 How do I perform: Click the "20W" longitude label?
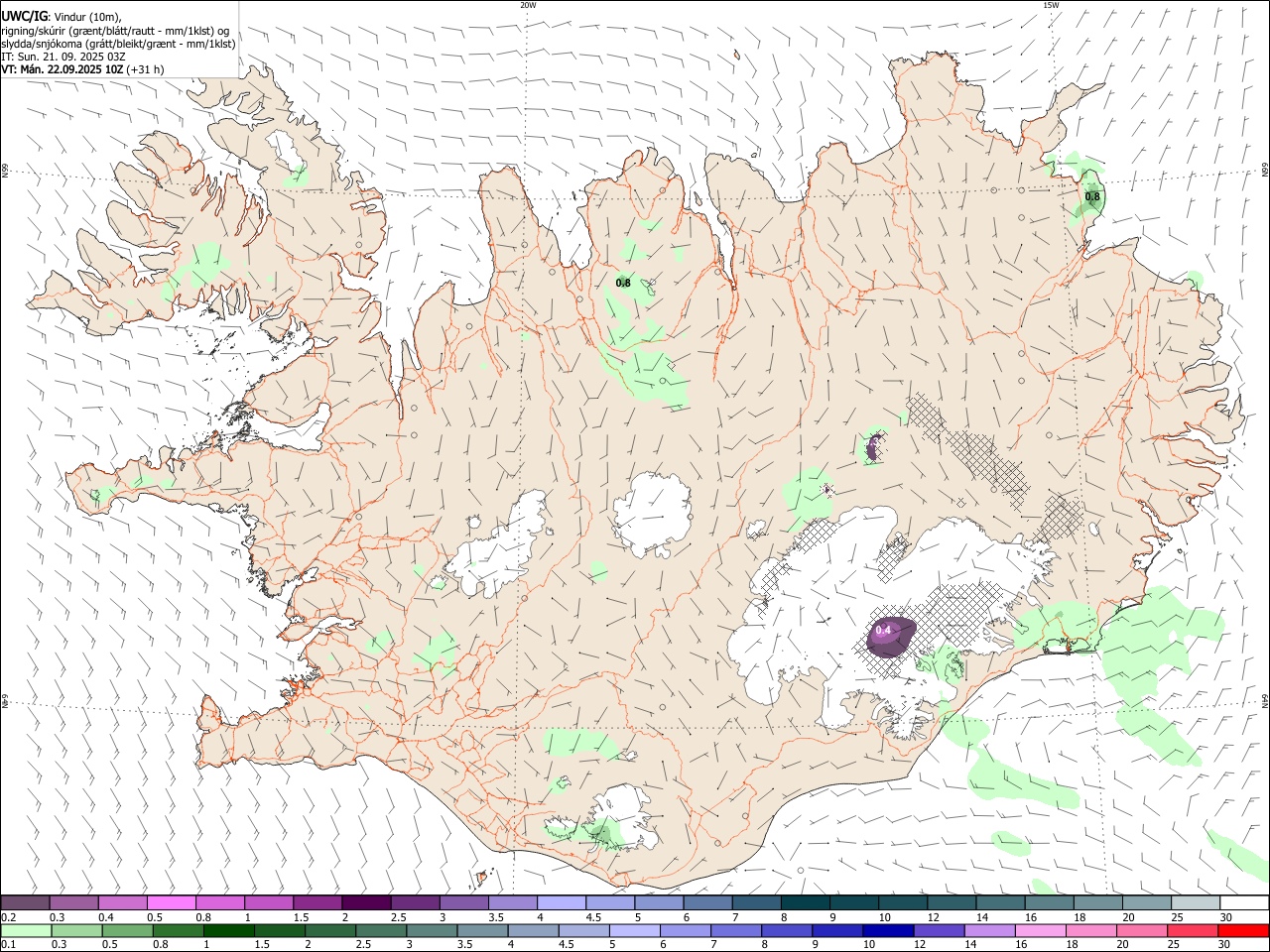(x=528, y=5)
